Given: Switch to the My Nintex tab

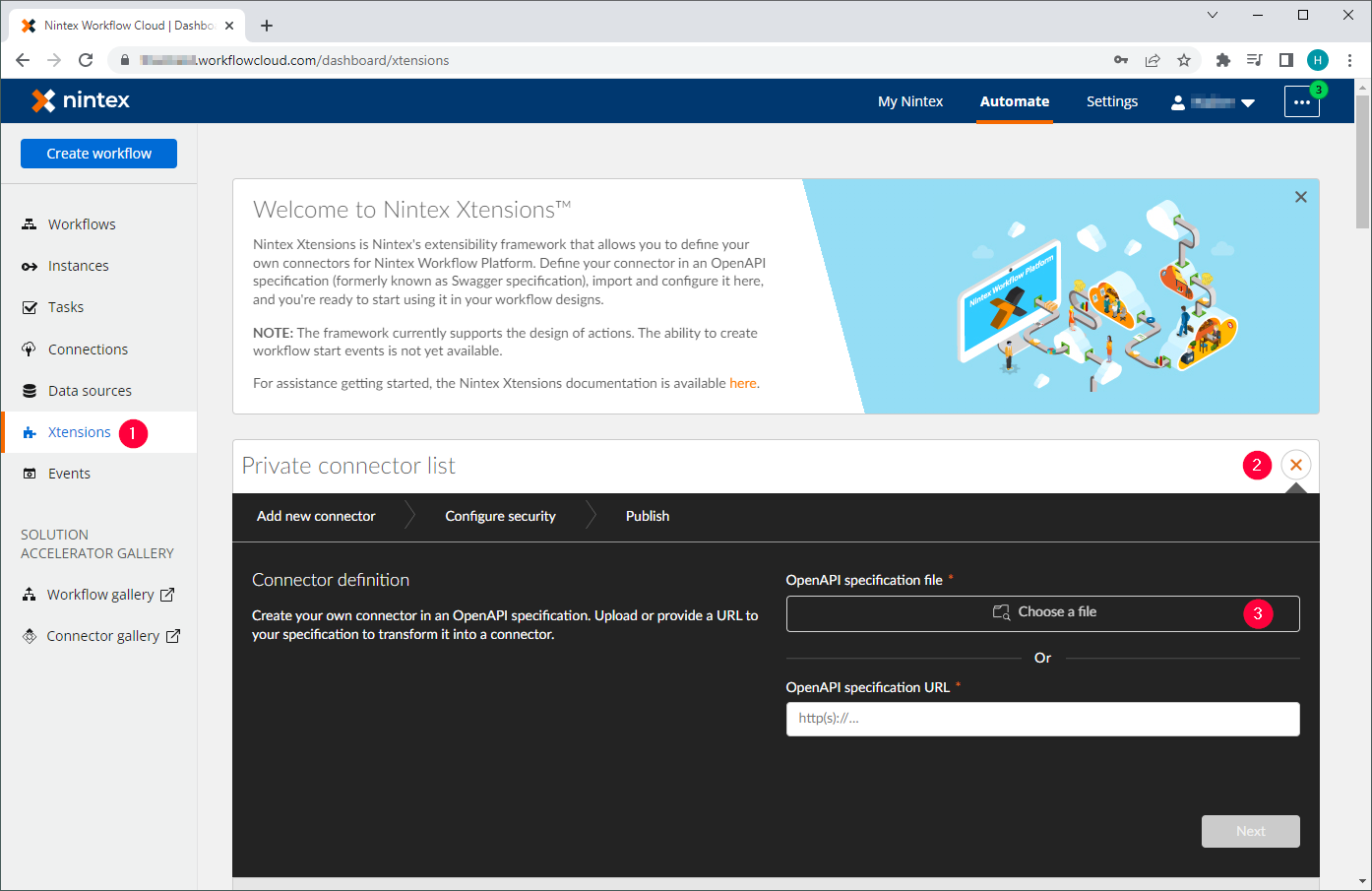Looking at the screenshot, I should 910,101.
